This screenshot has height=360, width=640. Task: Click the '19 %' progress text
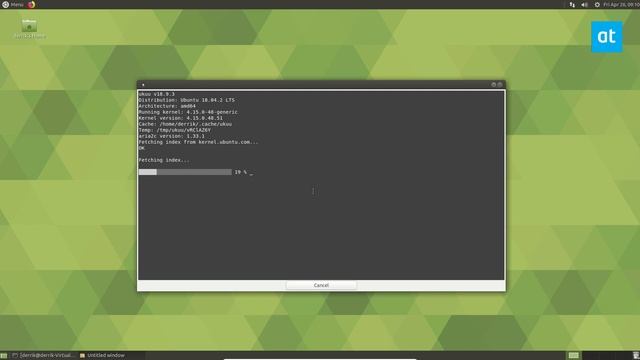point(240,172)
